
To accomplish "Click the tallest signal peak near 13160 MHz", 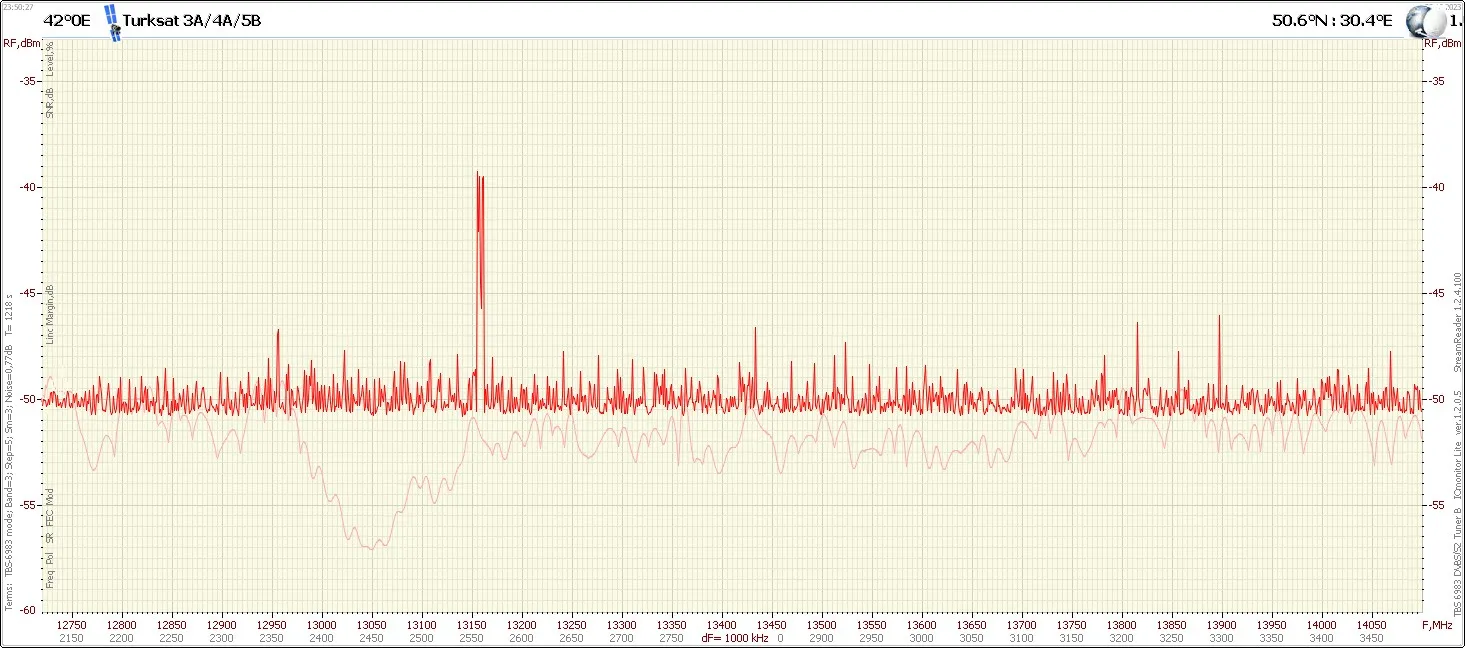I will (478, 175).
